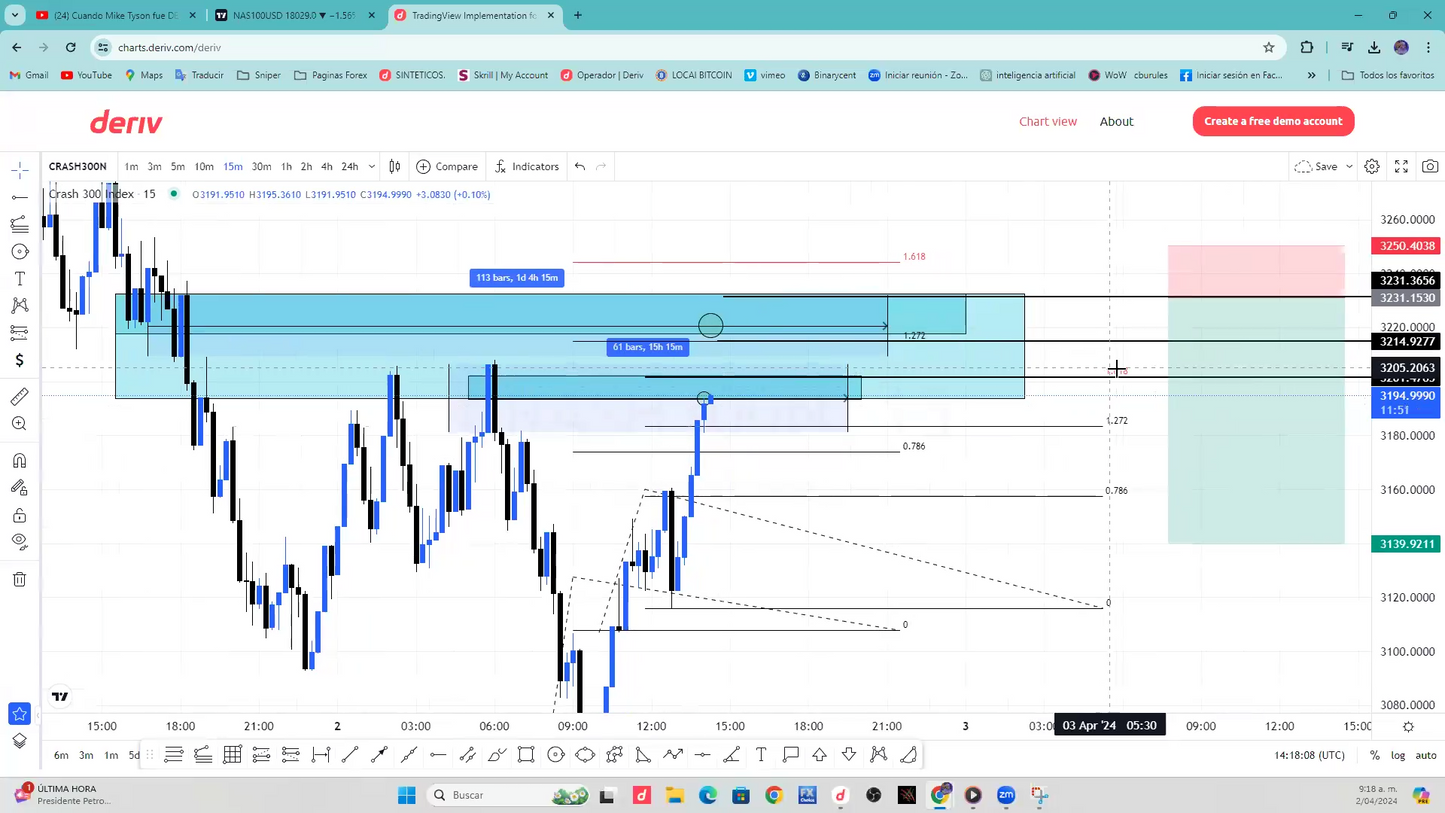
Task: Hide all drawings with the eye icon
Action: point(19,541)
